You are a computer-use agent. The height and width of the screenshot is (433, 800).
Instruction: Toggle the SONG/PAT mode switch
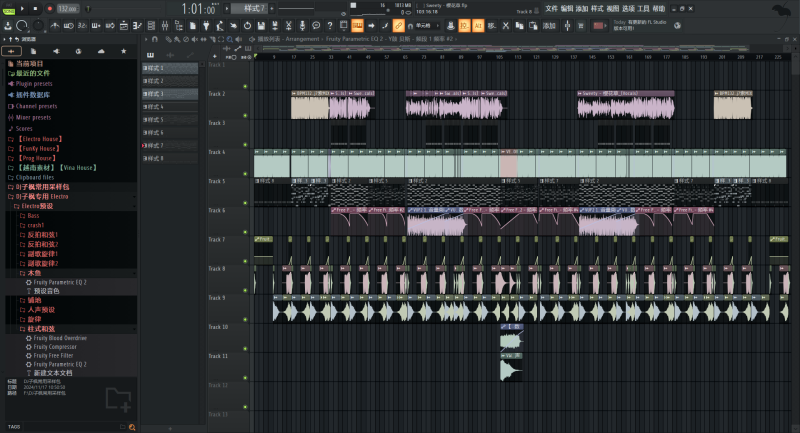click(9, 8)
